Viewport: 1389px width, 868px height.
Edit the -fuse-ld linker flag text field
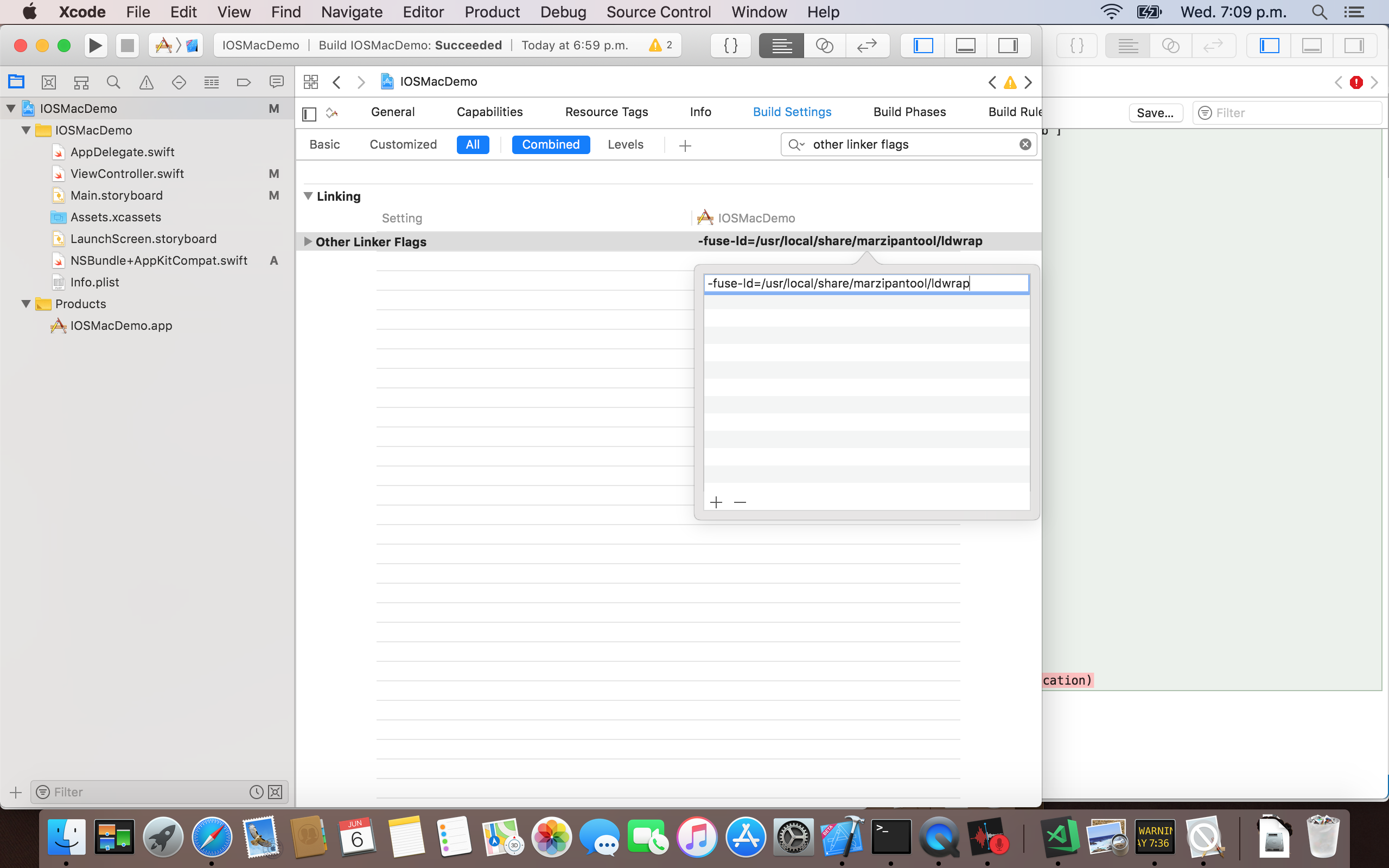point(866,284)
